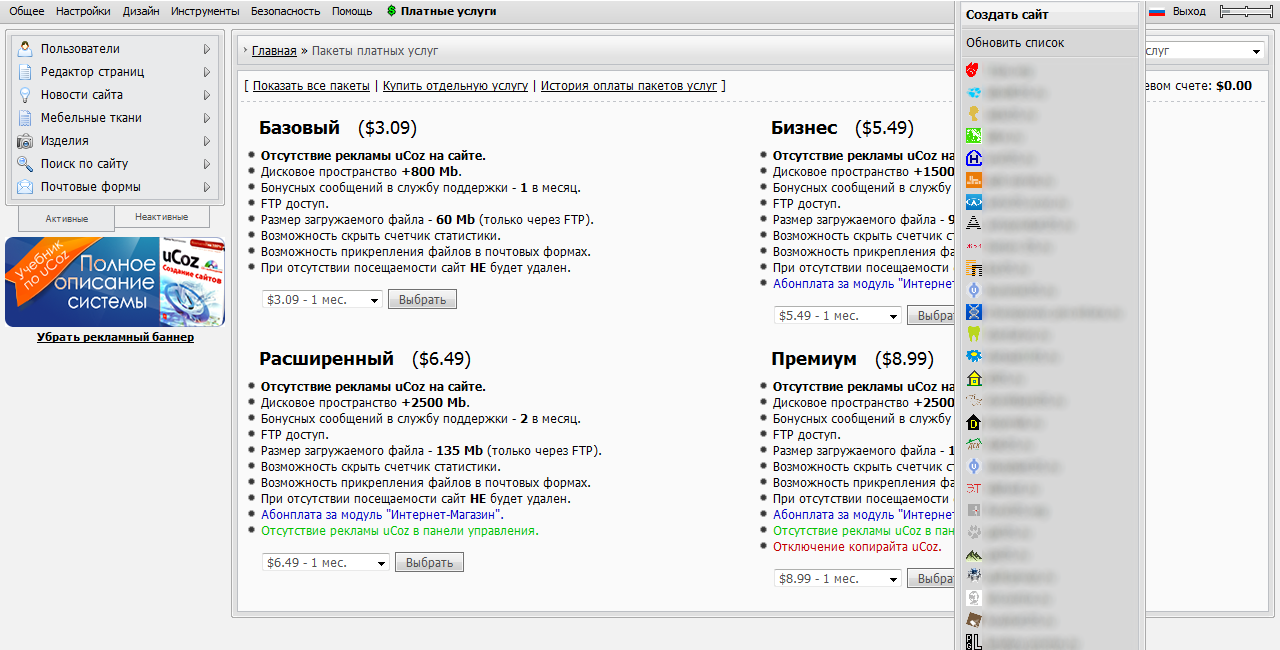Viewport: 1280px width, 650px height.
Task: Adjust the slider next to Выход
Action: [x=1248, y=12]
